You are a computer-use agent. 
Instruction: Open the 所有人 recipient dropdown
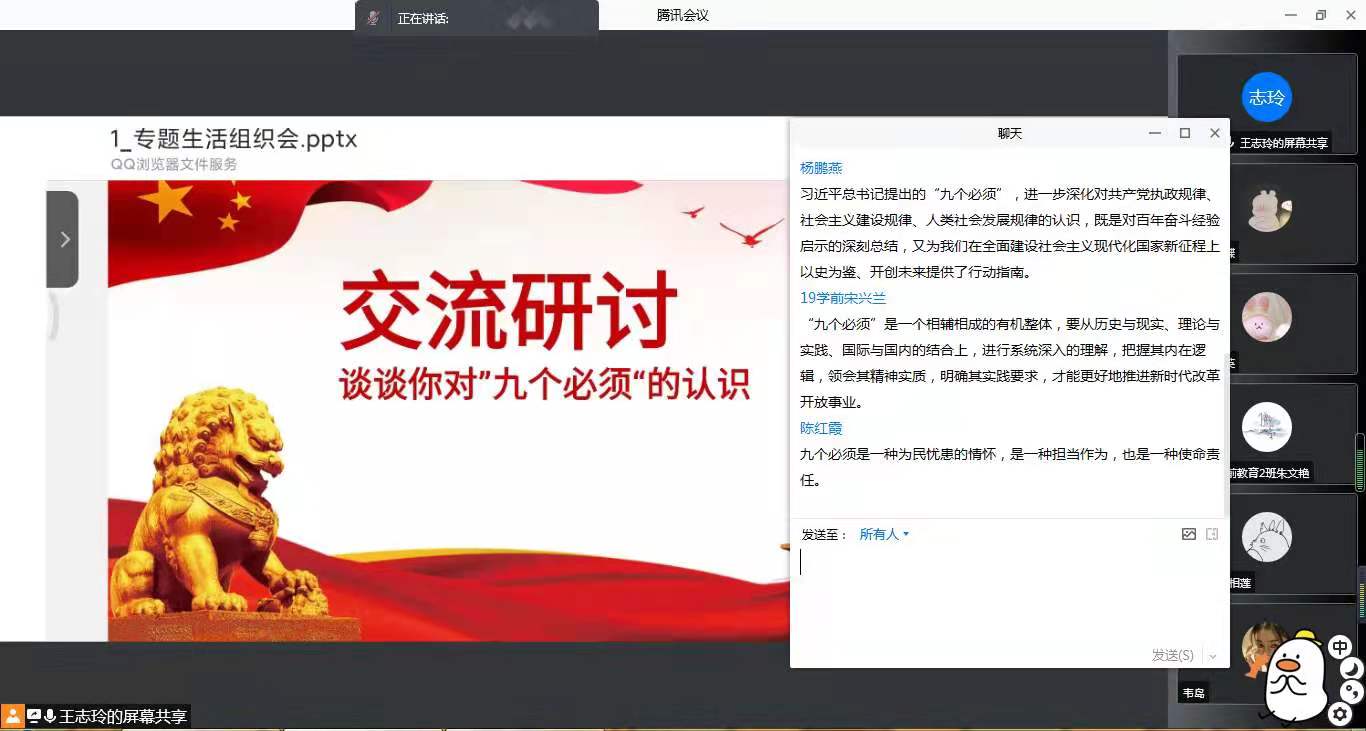(884, 534)
